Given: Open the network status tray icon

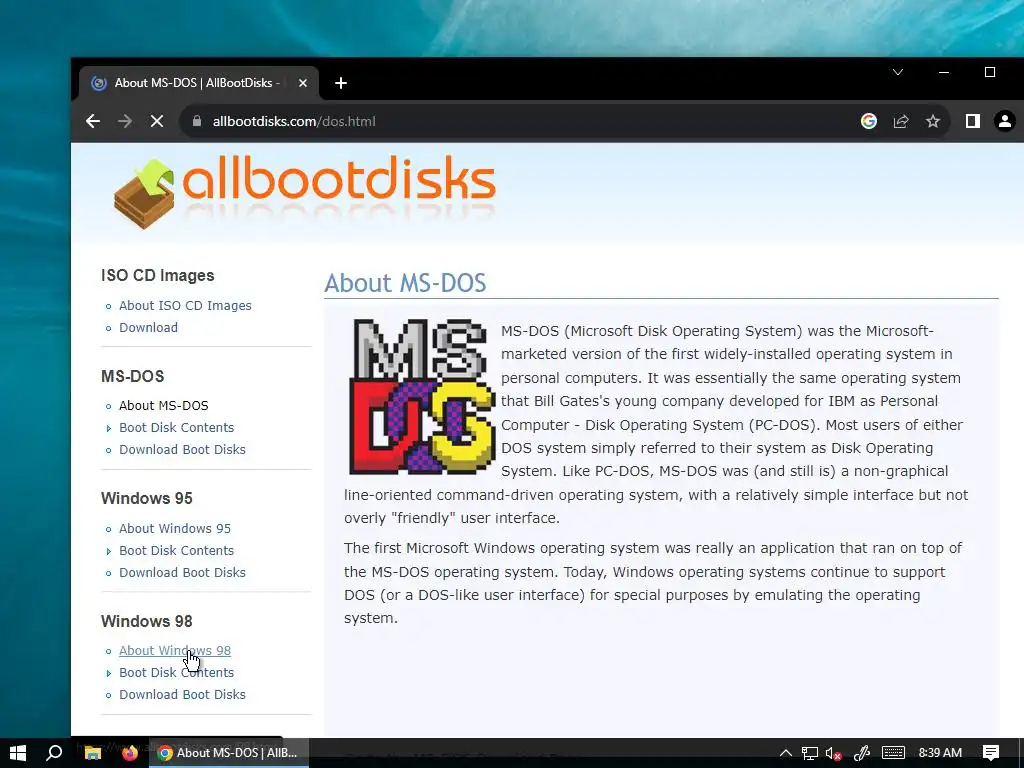Looking at the screenshot, I should pyautogui.click(x=810, y=753).
